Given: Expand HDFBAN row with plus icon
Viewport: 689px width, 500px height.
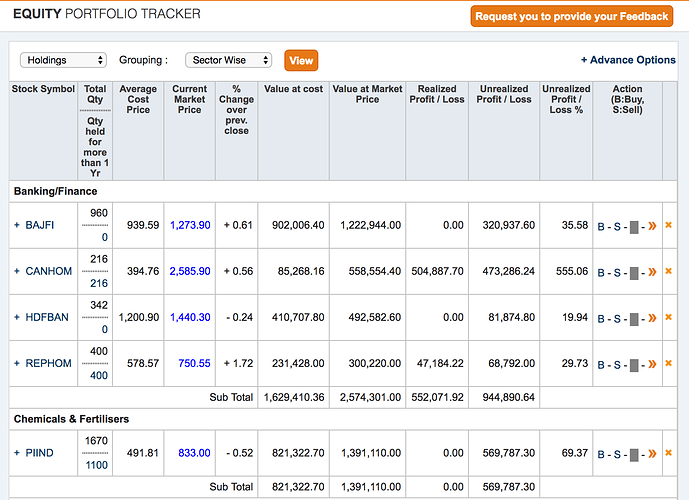Looking at the screenshot, I should [17, 317].
